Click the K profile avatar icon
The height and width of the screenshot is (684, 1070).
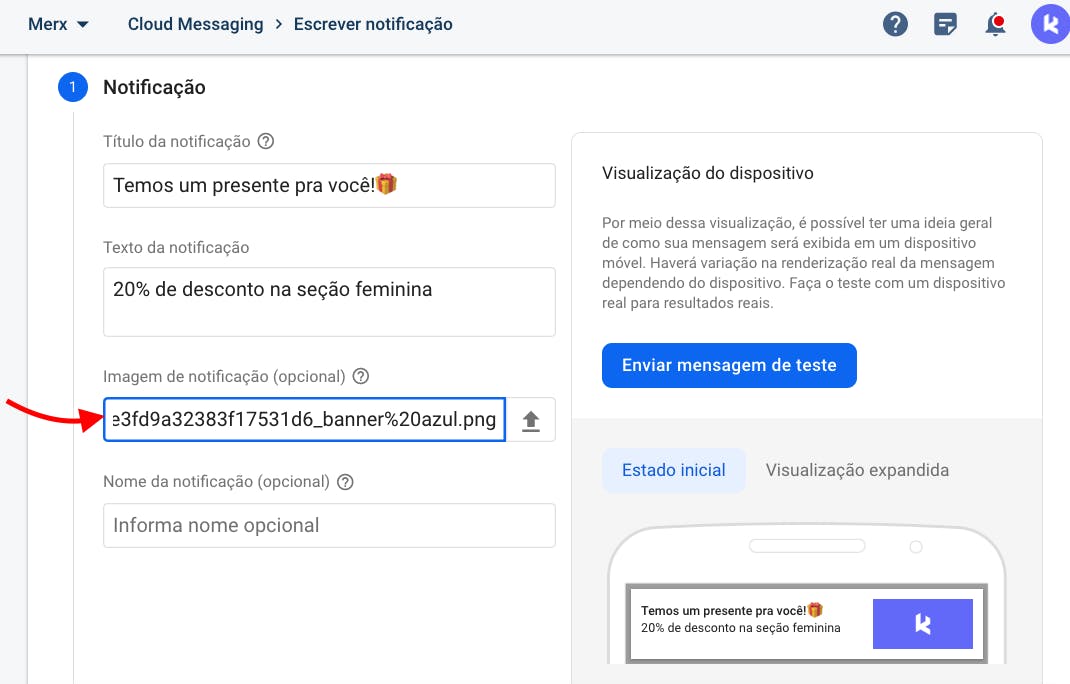tap(1049, 24)
